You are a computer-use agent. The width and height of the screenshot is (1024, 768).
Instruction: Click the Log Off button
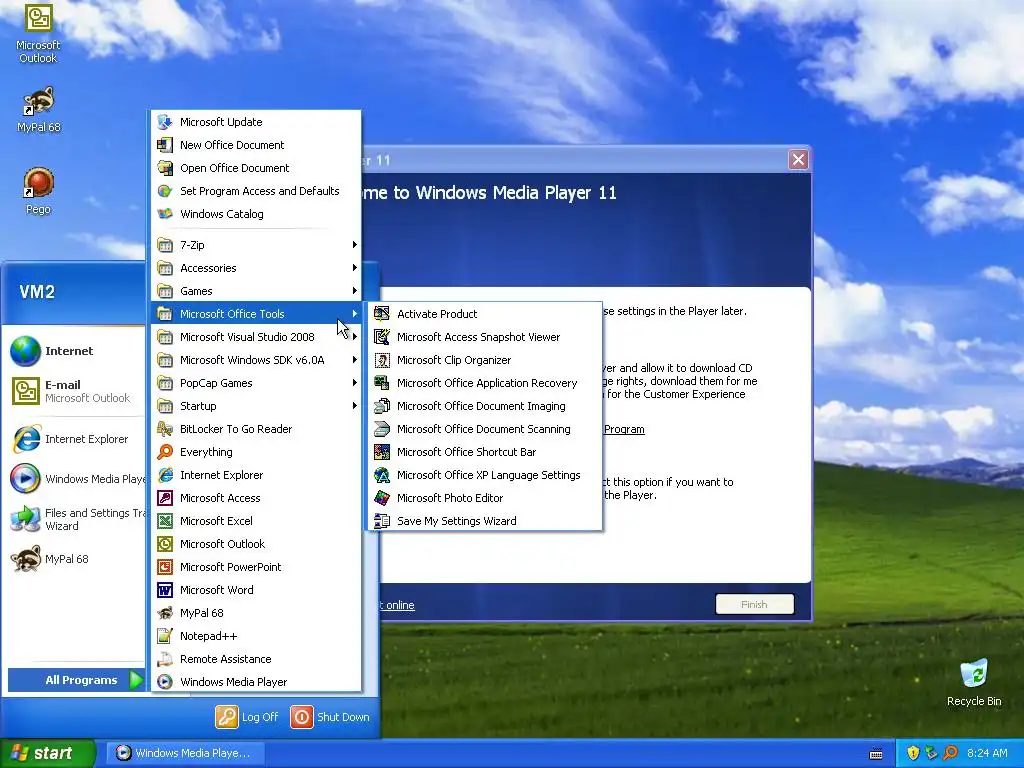[x=248, y=717]
